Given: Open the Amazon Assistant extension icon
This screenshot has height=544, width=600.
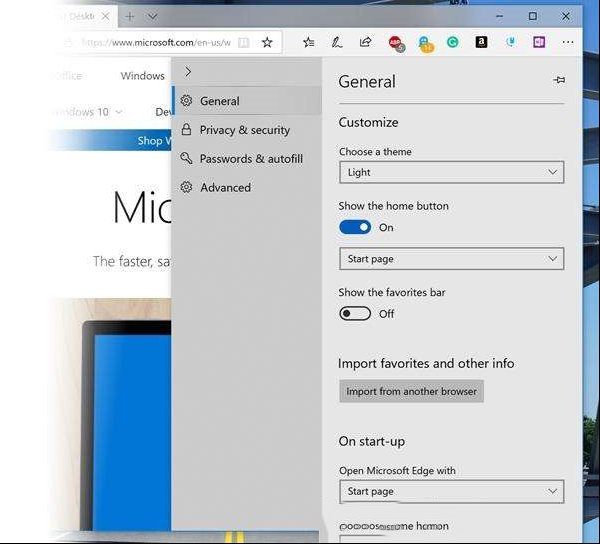Looking at the screenshot, I should 481,42.
